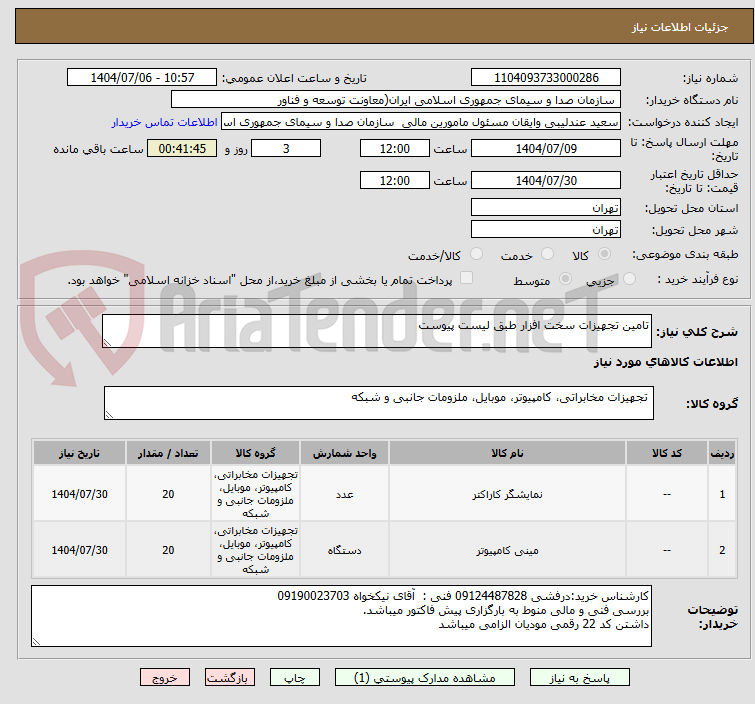Viewport: 755px width, 704px height.
Task: Click the delivery province field 'تهران'
Action: [546, 208]
